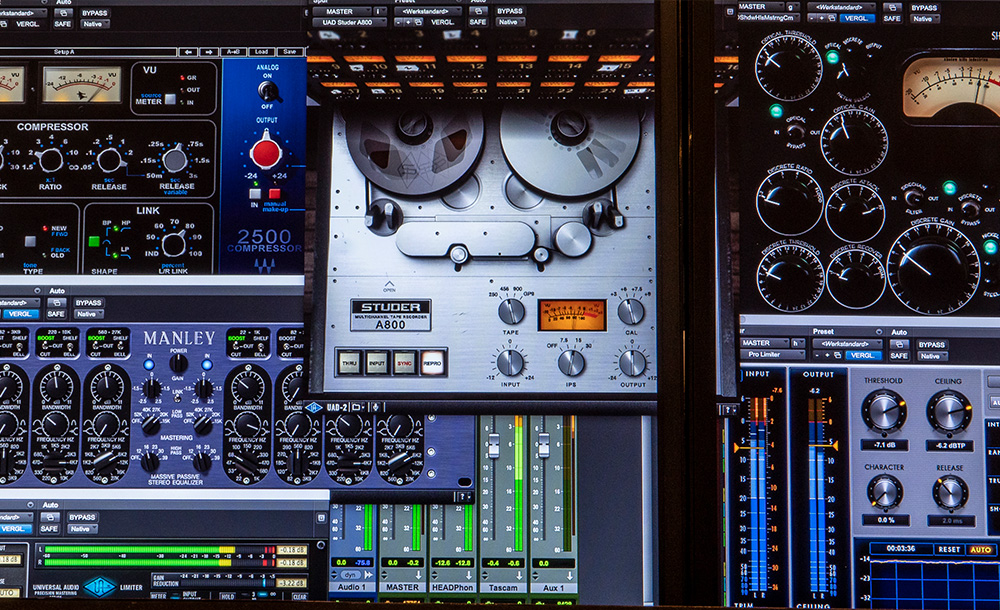Click the Optical Threshold knob on the compressor
Image resolution: width=1000 pixels, height=610 pixels.
[x=788, y=68]
